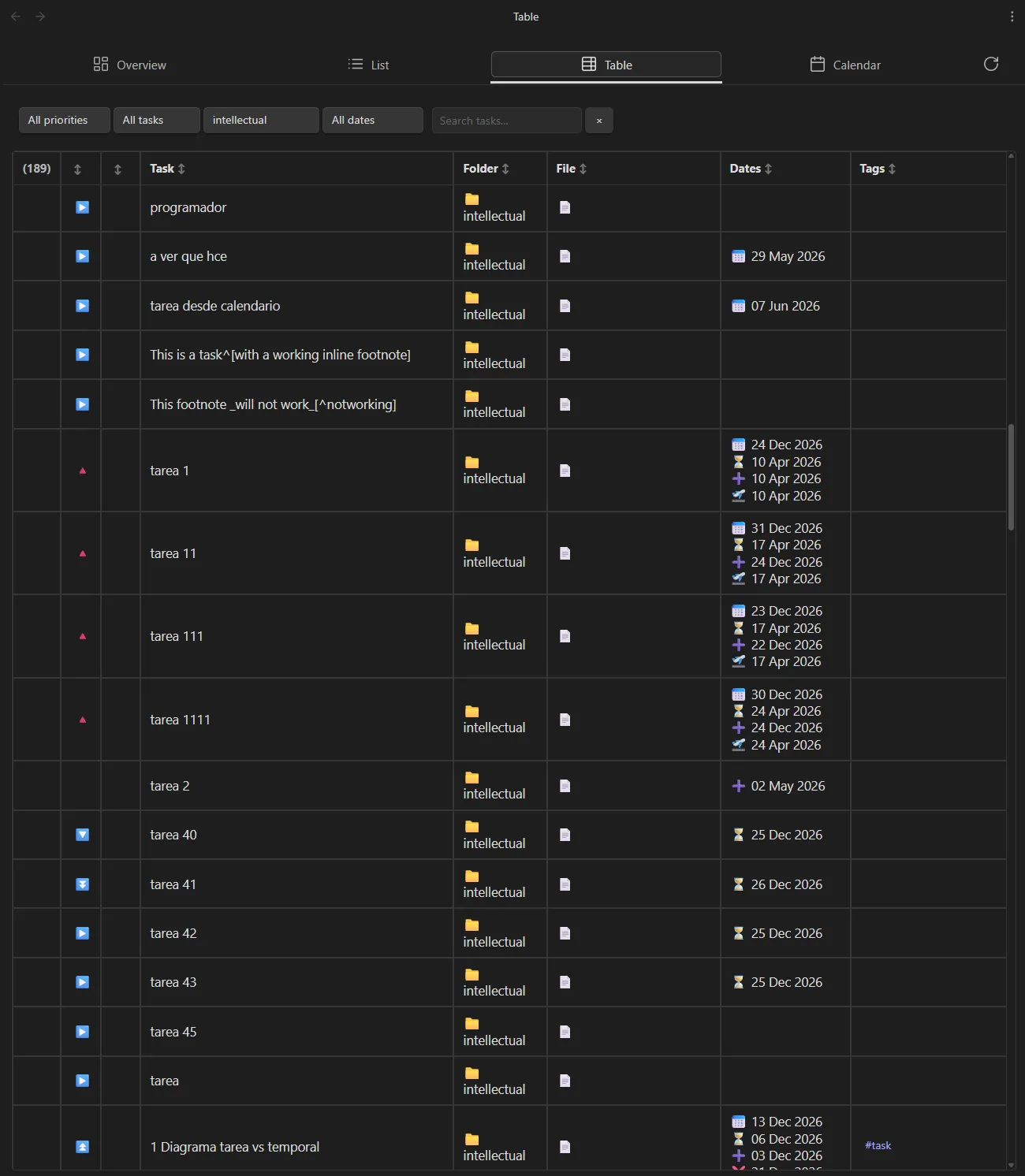Click high priority triangle for tarea 1111

click(82, 720)
